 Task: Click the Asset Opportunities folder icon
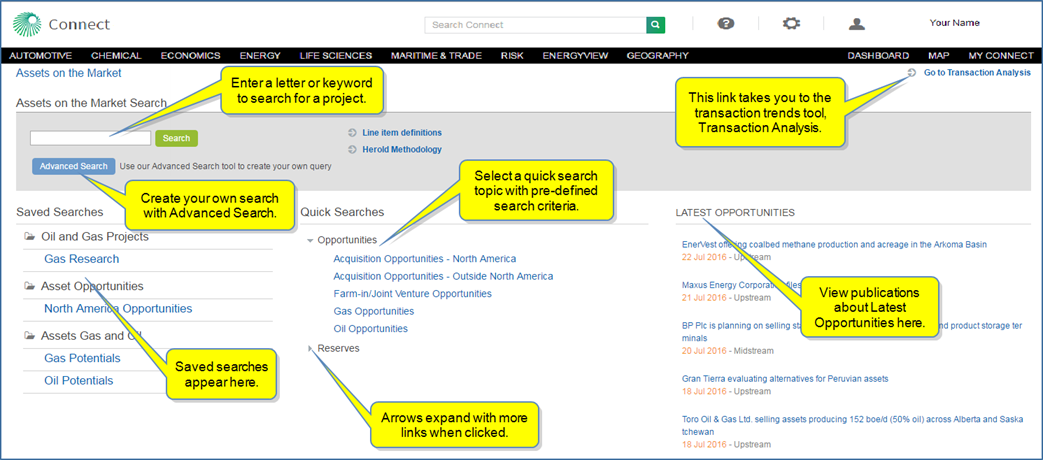(x=29, y=286)
